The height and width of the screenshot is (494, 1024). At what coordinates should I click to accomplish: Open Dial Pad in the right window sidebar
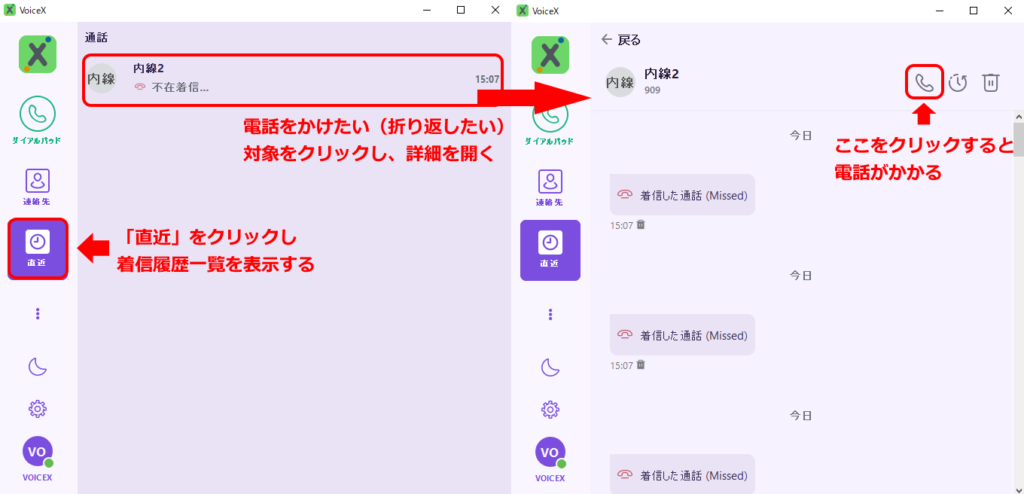pyautogui.click(x=549, y=120)
